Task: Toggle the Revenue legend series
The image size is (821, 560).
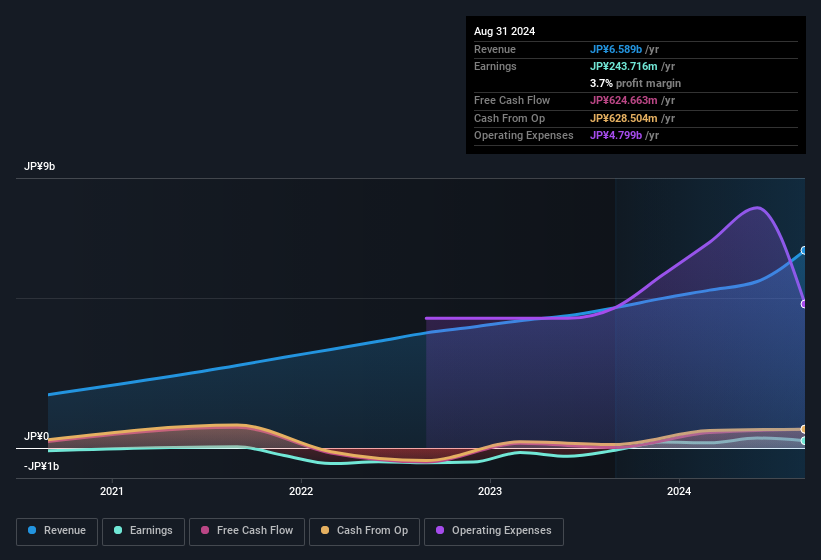Action: tap(57, 531)
